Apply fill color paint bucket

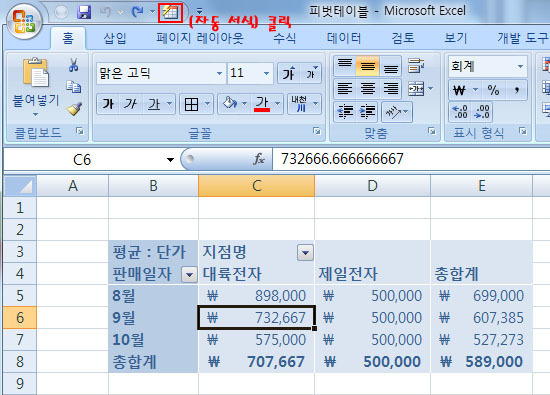click(229, 104)
